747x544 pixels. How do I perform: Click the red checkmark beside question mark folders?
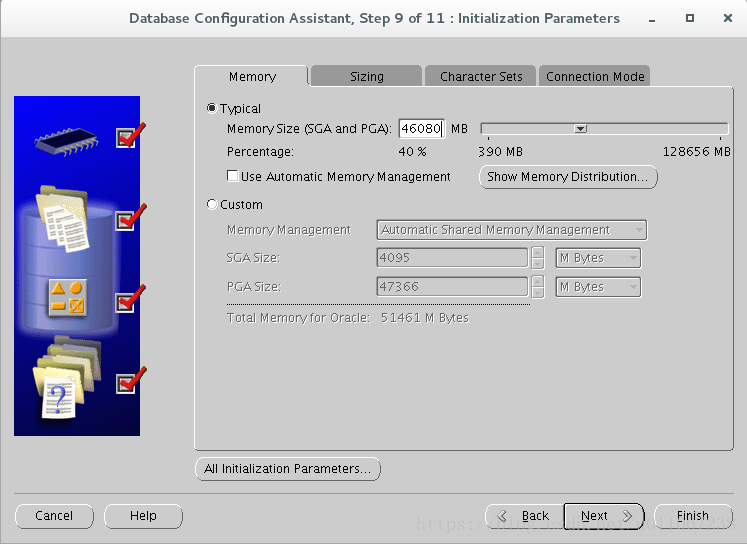(131, 381)
